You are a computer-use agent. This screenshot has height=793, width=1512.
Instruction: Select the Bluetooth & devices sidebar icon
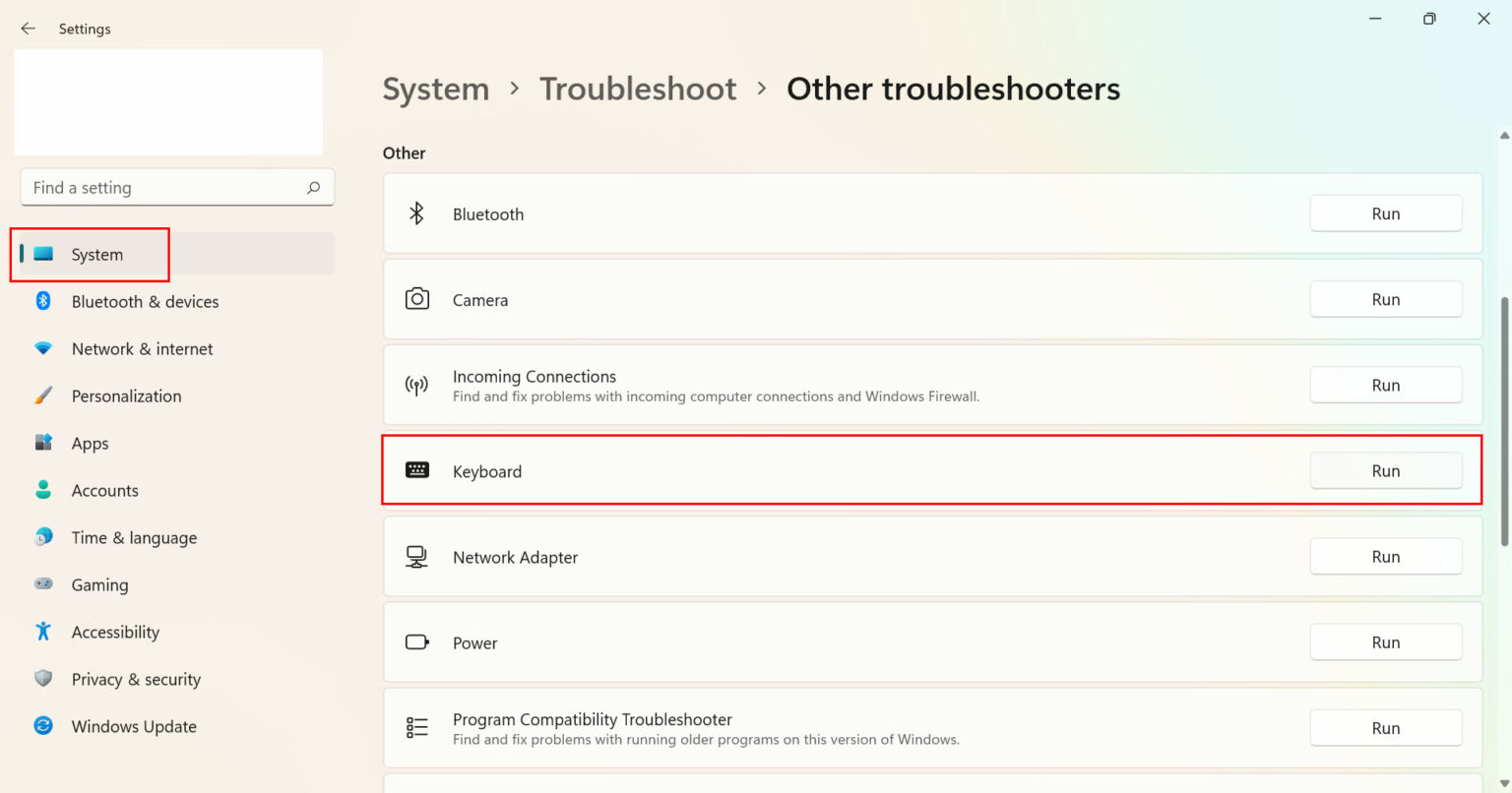coord(43,301)
